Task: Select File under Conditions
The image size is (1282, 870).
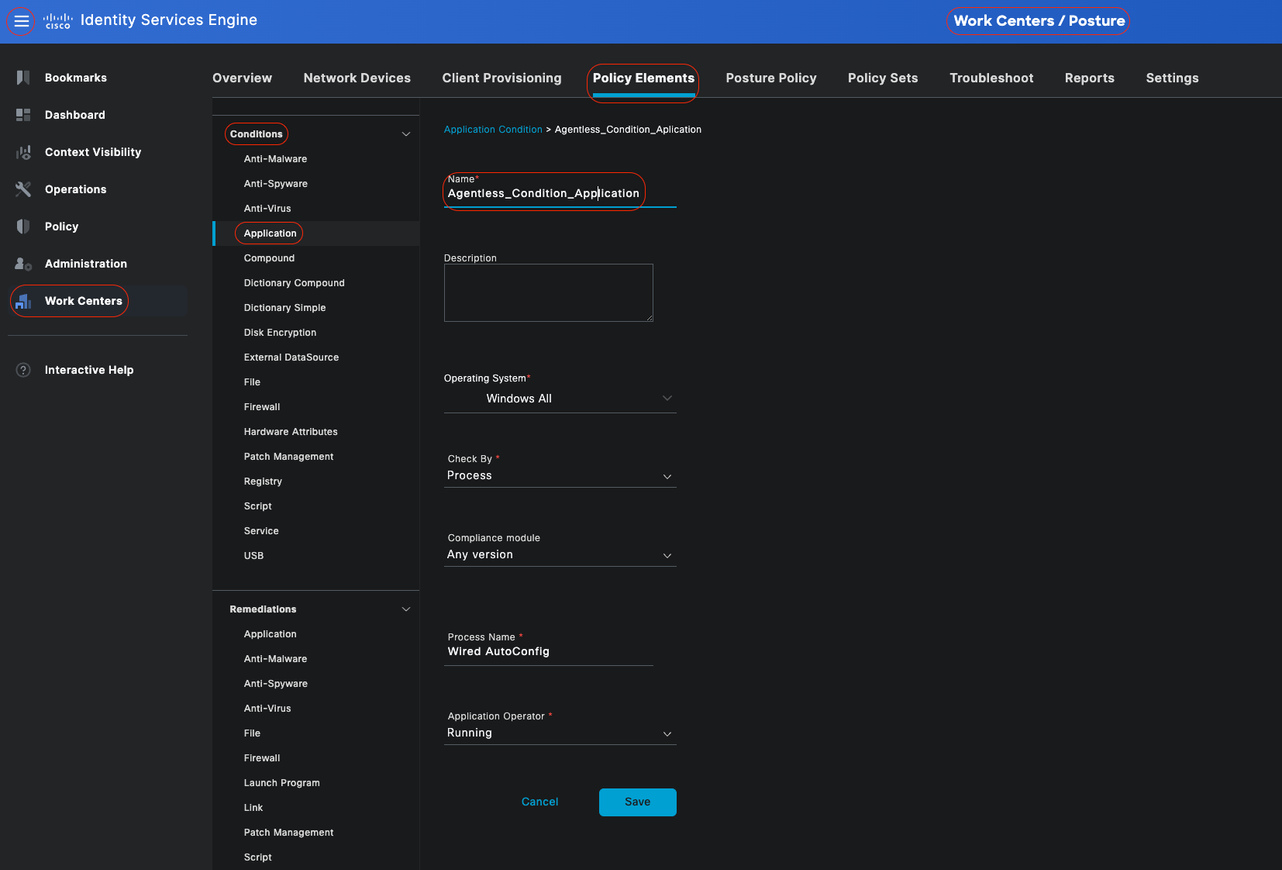Action: tap(252, 382)
